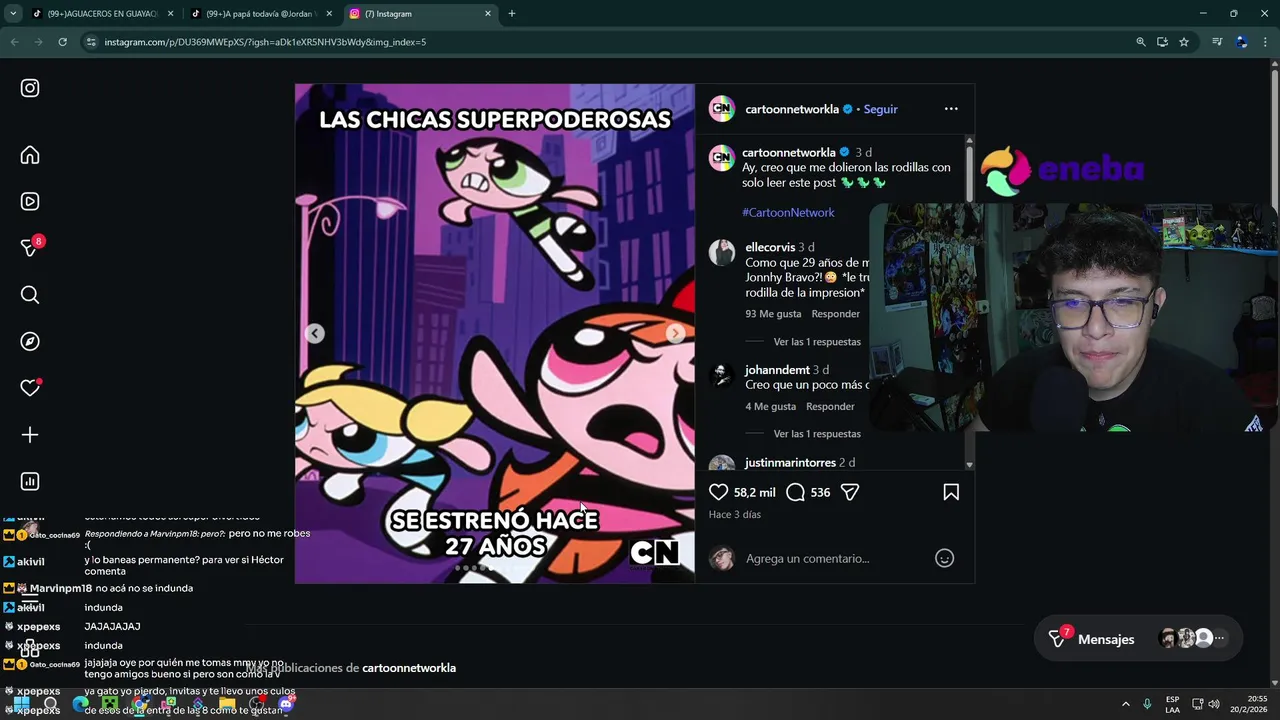Screen dimensions: 1280x720
Task: Share the post with the paper plane icon
Action: pos(850,492)
